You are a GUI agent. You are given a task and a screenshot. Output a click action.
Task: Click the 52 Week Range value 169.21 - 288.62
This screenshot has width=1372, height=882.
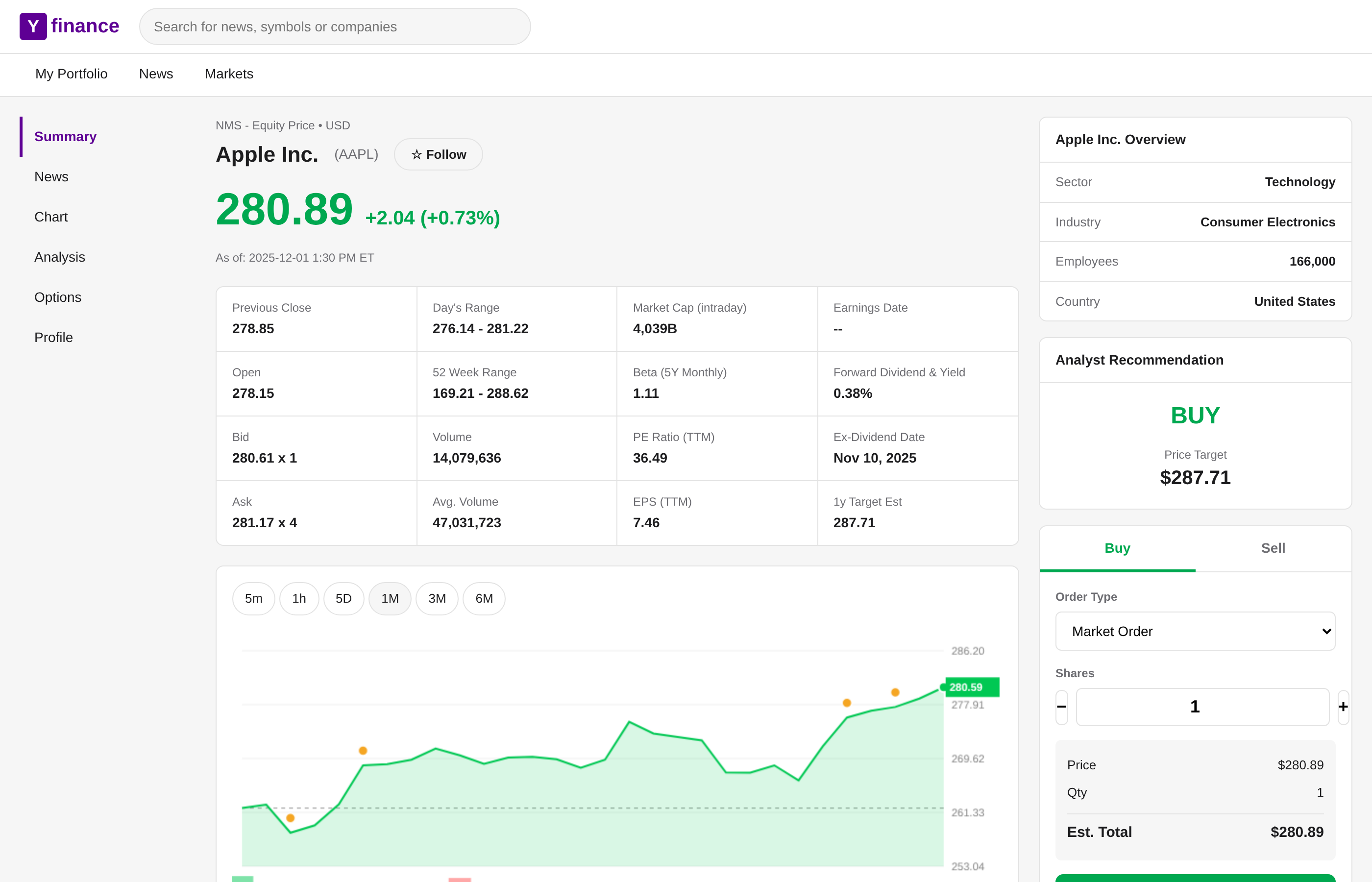480,393
